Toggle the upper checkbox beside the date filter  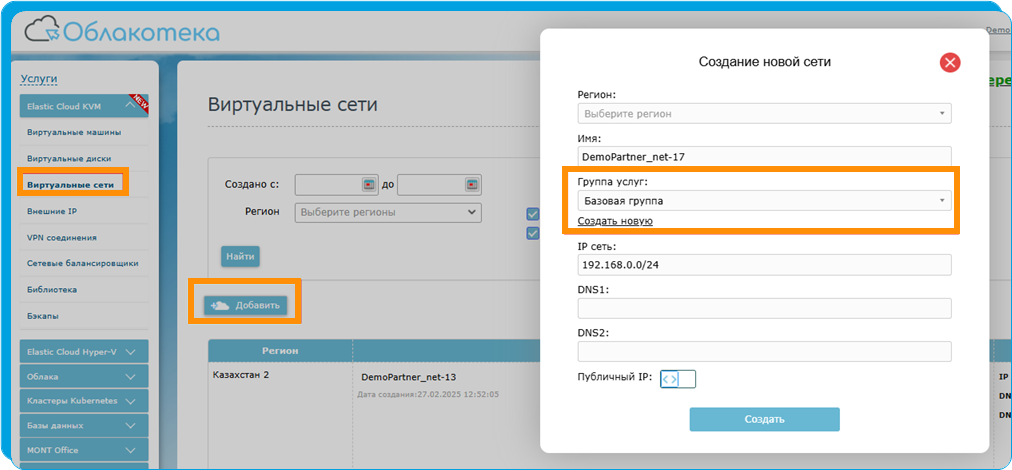pyautogui.click(x=533, y=214)
